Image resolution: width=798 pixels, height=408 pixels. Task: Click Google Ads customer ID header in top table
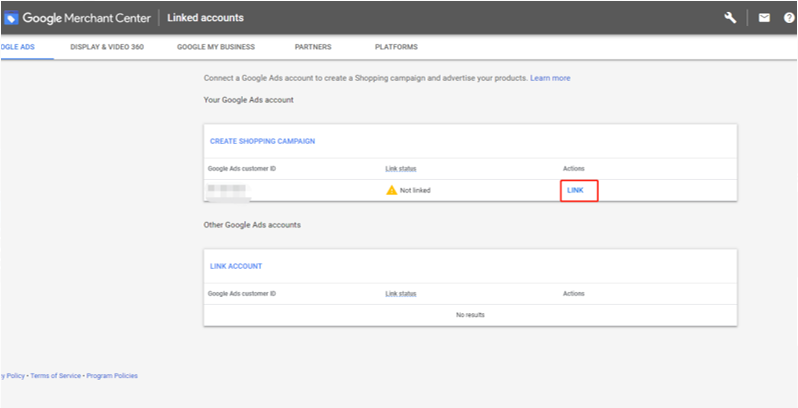(x=242, y=169)
